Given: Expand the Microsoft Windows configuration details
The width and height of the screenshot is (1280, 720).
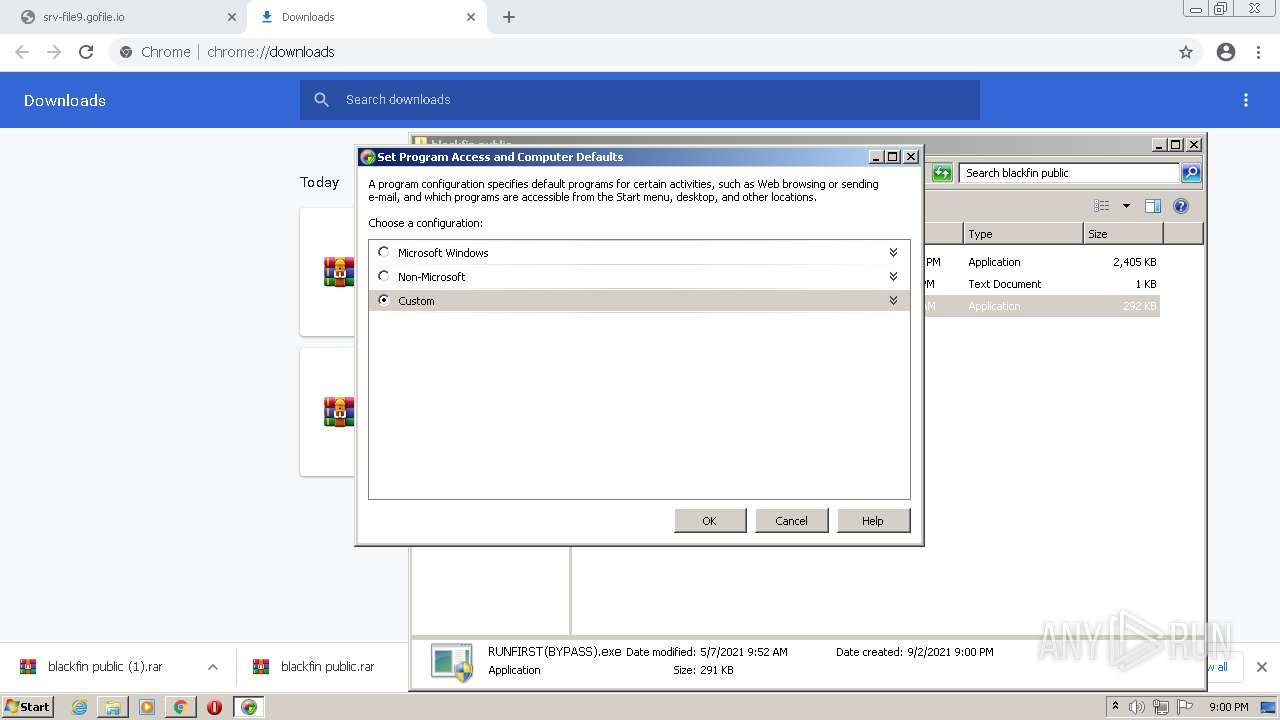Looking at the screenshot, I should click(893, 252).
